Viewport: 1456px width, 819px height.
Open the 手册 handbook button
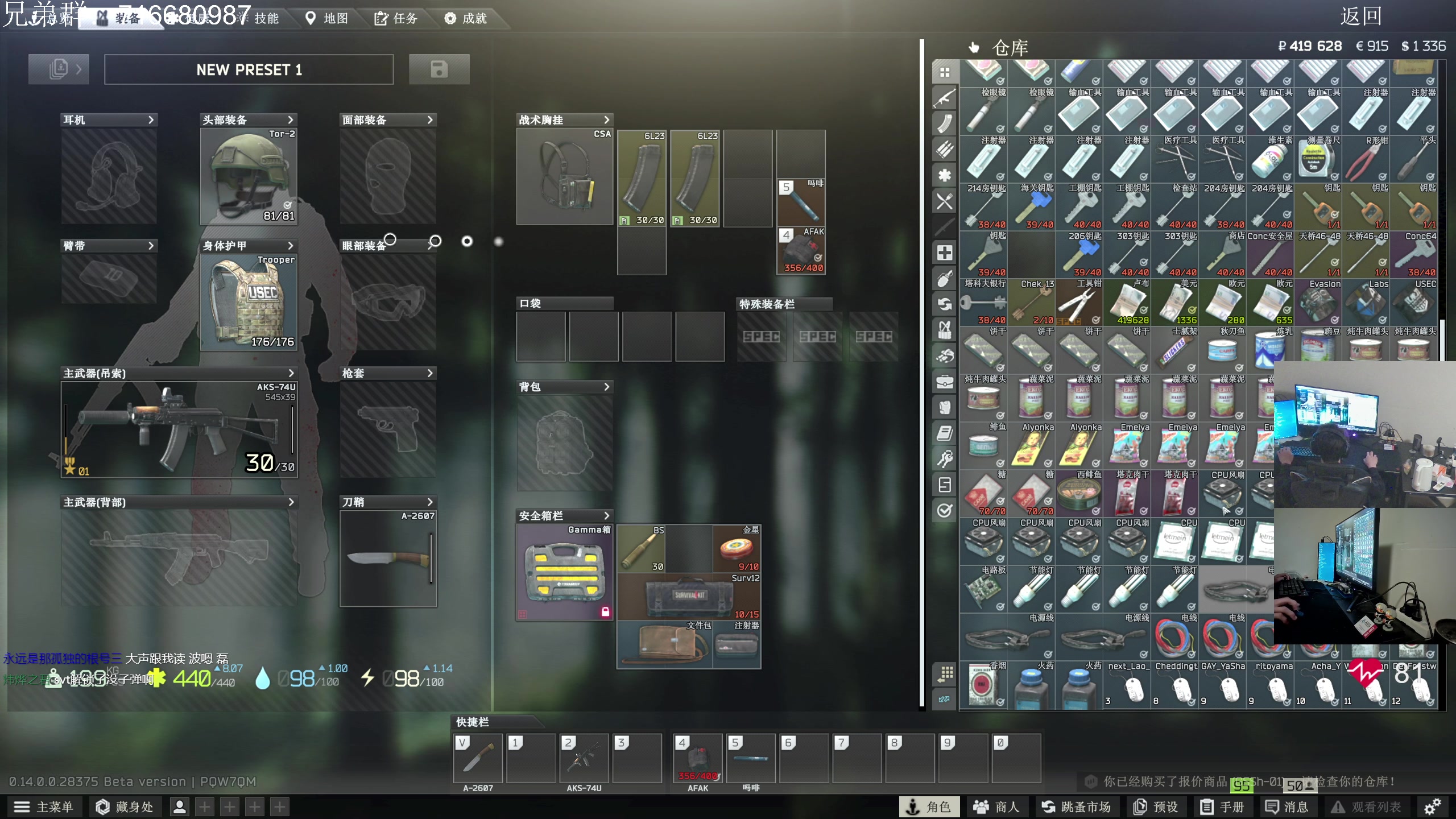click(1222, 806)
